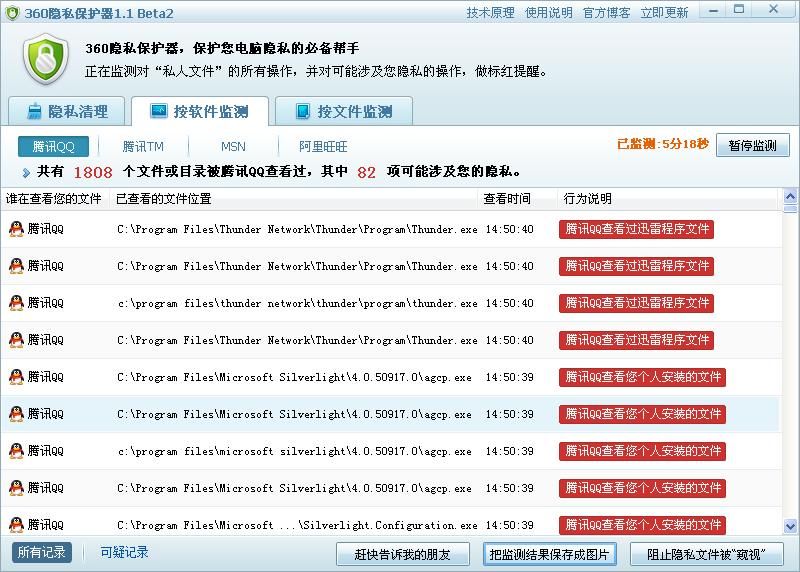Image resolution: width=800 pixels, height=572 pixels.
Task: Open the 使用说明 link
Action: [549, 13]
